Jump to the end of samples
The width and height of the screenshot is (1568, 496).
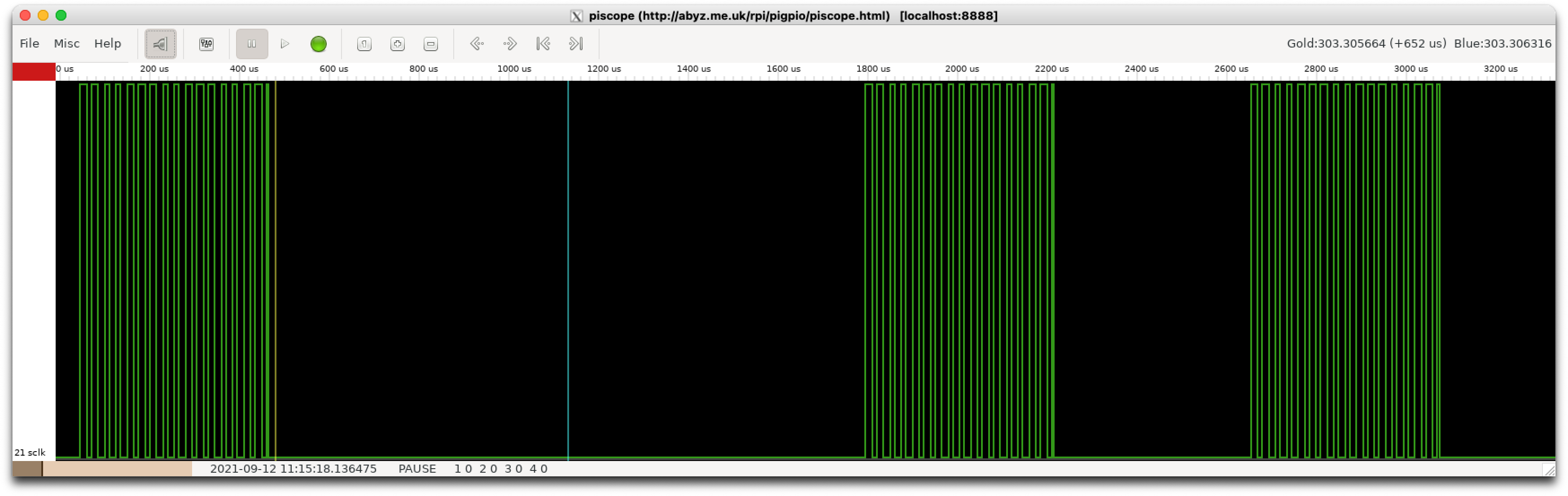coord(576,44)
